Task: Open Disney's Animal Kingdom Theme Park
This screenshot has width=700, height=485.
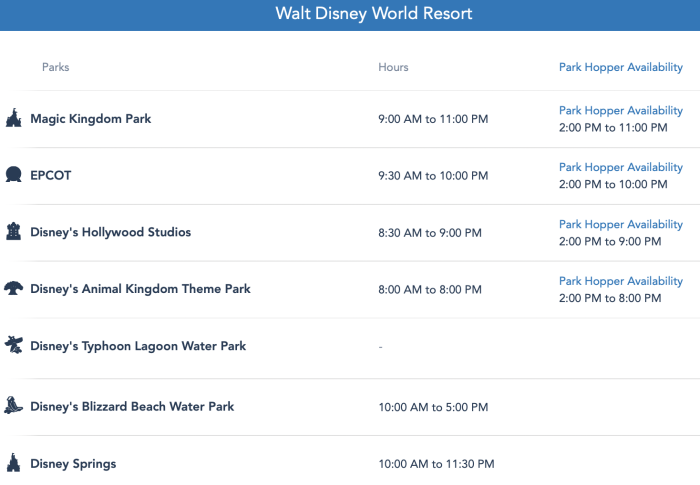Action: pos(141,289)
